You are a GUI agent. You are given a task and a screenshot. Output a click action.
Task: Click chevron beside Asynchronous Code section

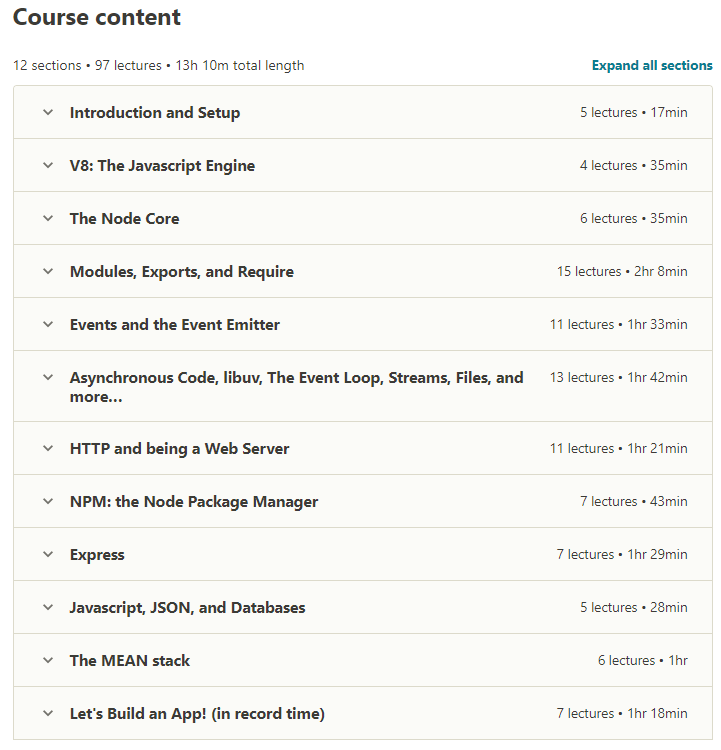[48, 377]
